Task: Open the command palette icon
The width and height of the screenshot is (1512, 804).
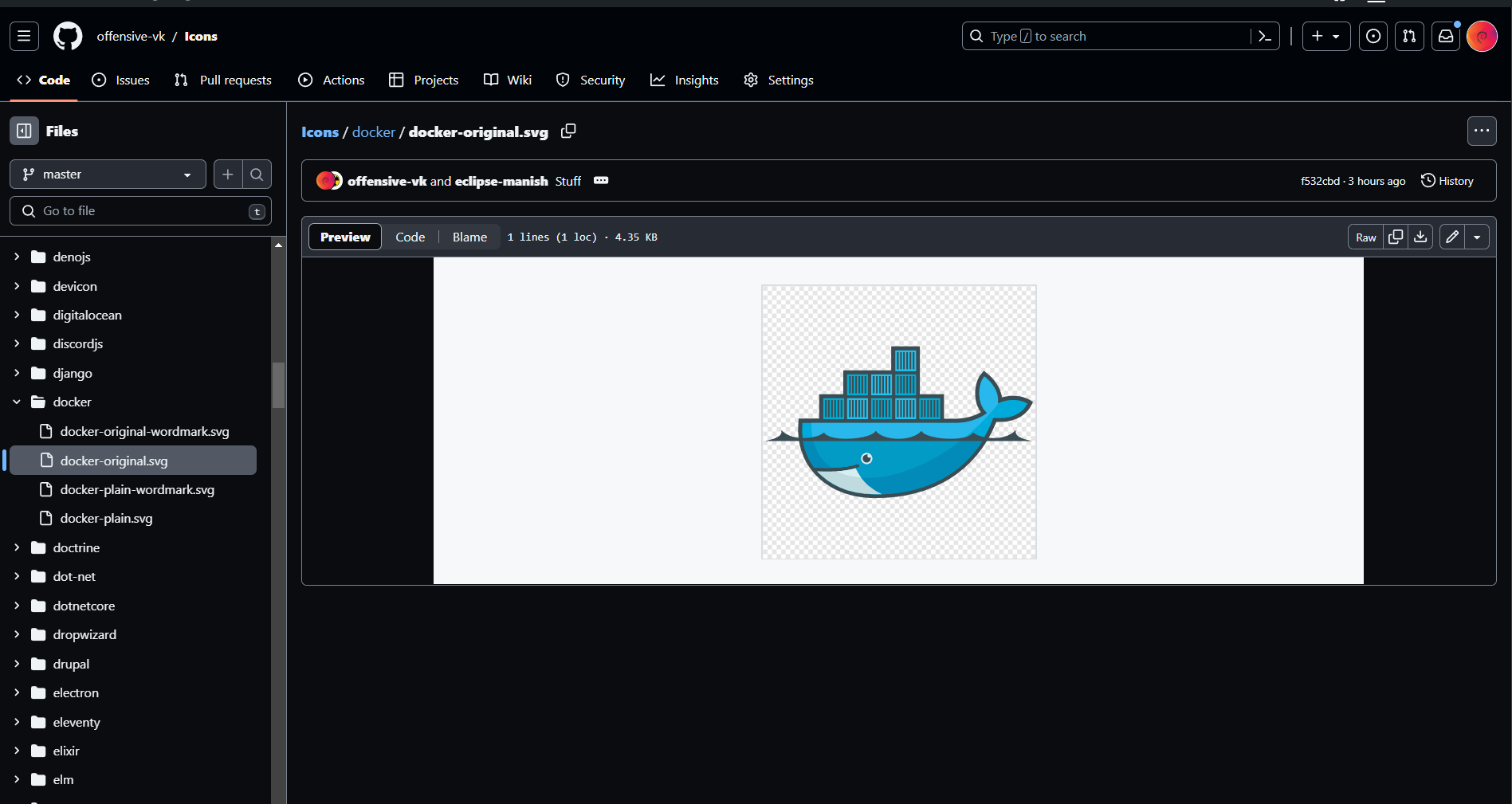Action: tap(1265, 36)
